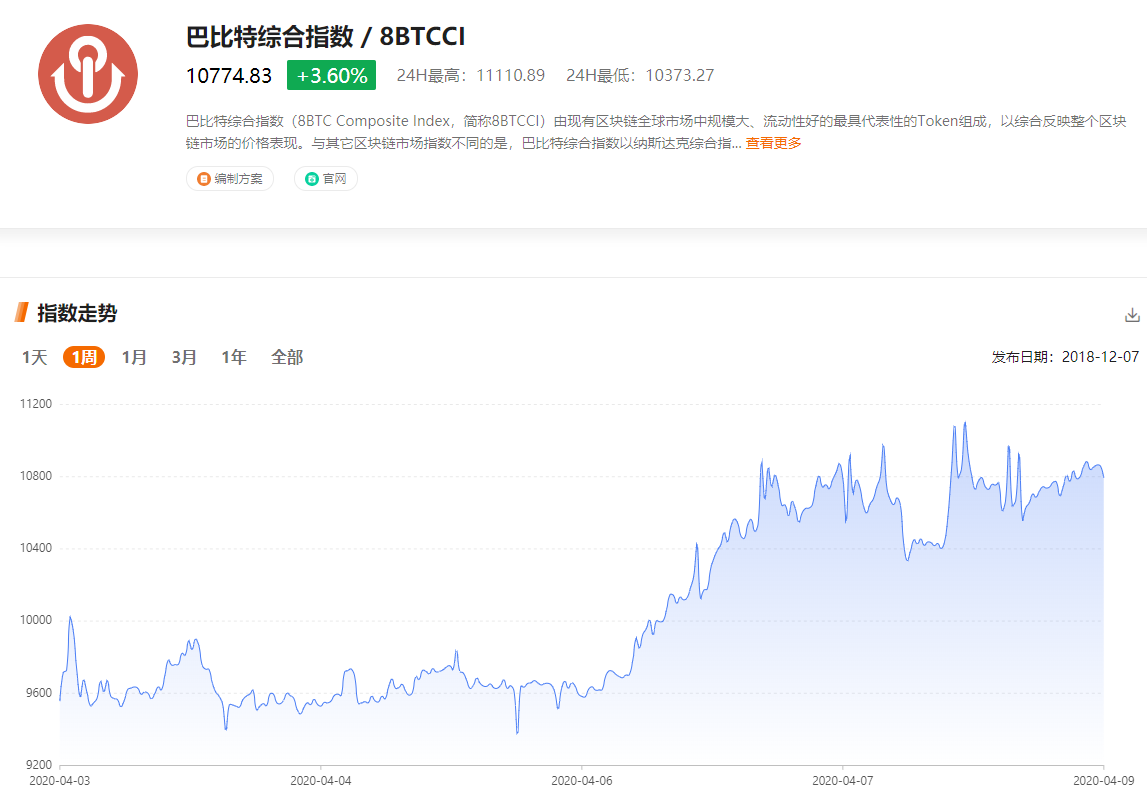Switch chart range to 1天
This screenshot has height=810, width=1147.
34,357
